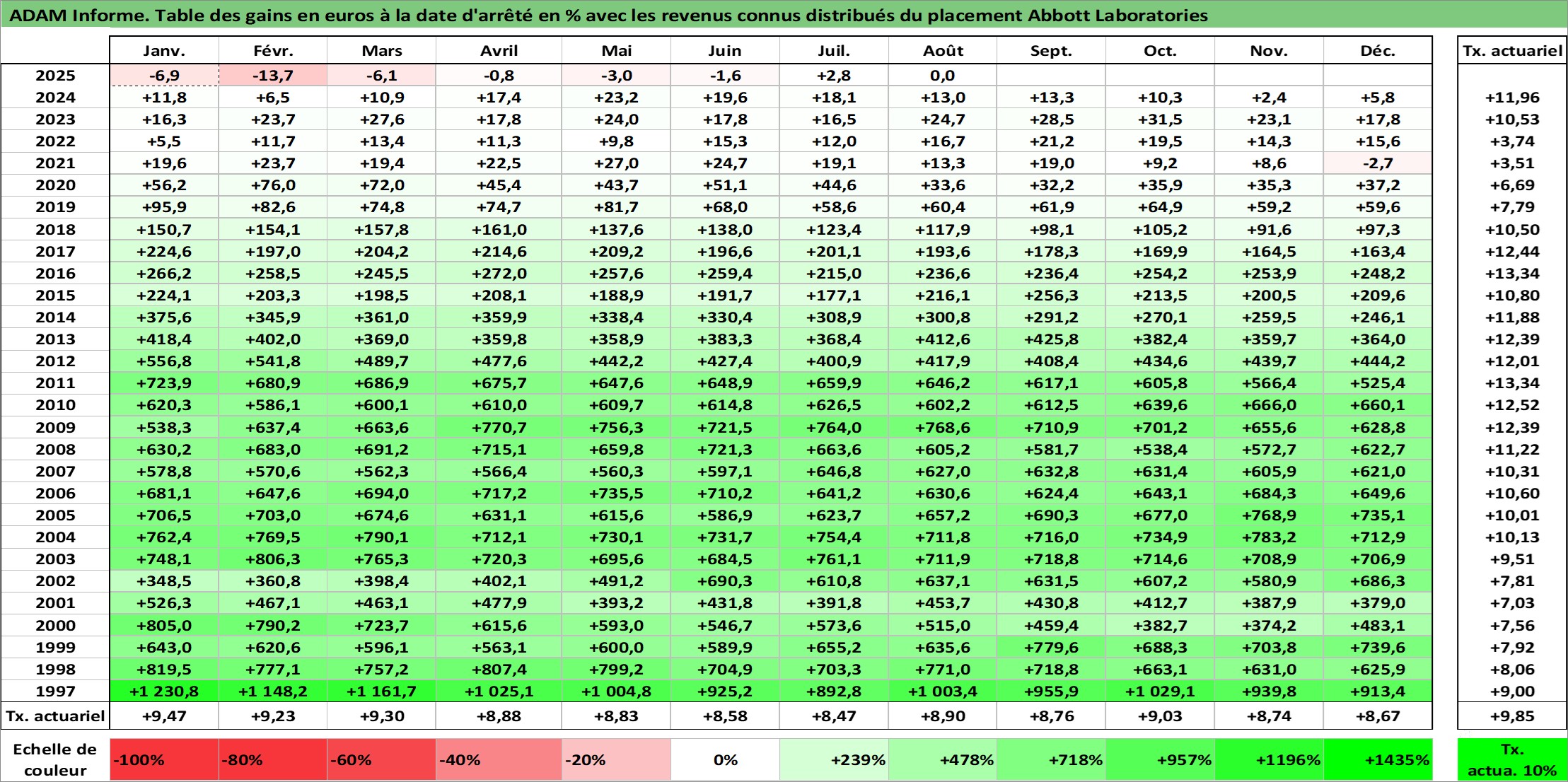Click the +718% scale swatch
Image resolution: width=1568 pixels, height=782 pixels.
point(1051,759)
